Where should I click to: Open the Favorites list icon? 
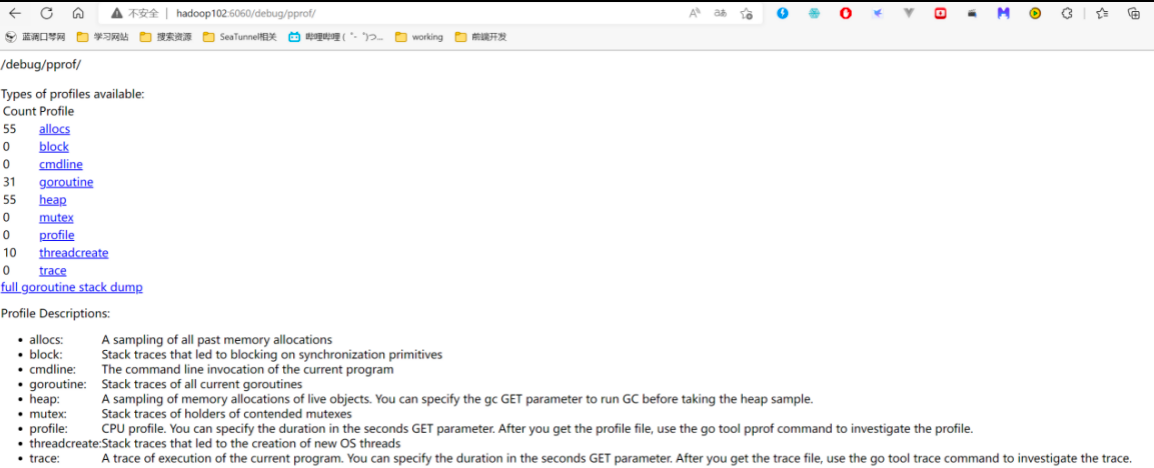(x=1102, y=13)
